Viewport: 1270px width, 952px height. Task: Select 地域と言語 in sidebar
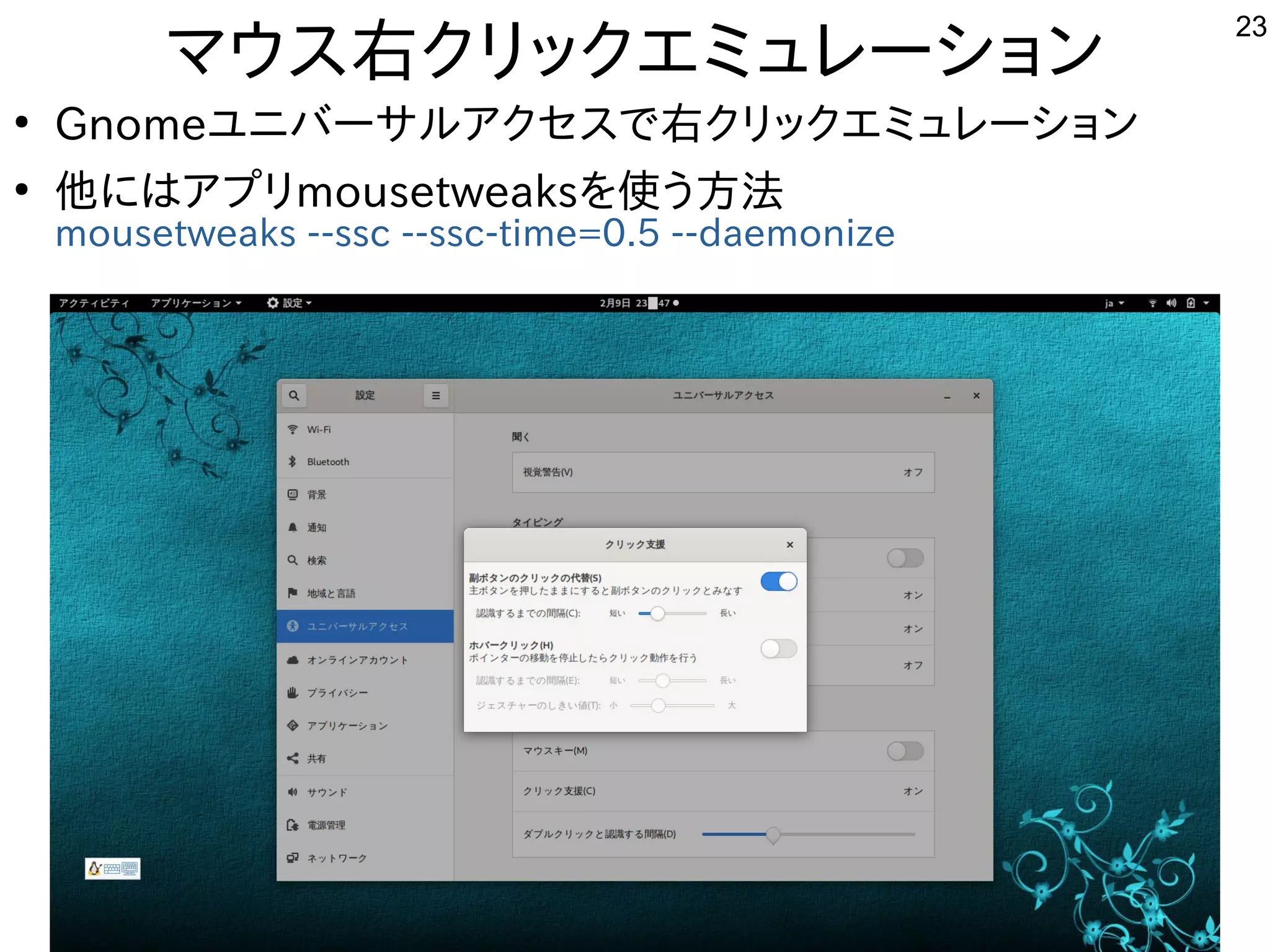(x=365, y=593)
